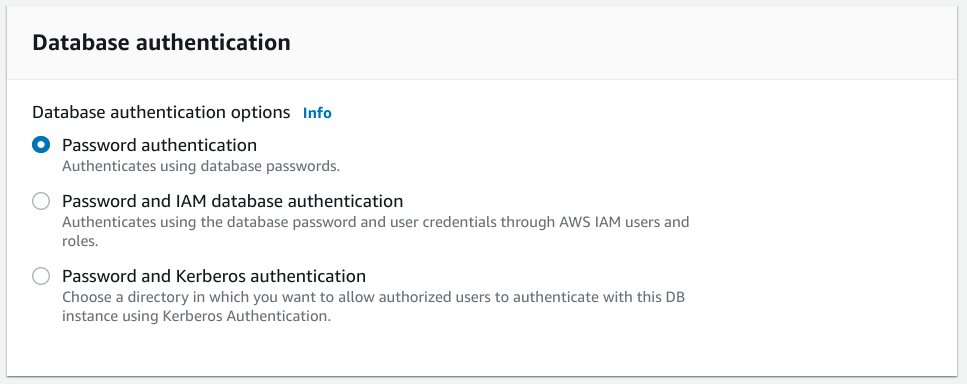The image size is (967, 384).
Task: Click the 'Database authentication' section heading
Action: point(162,43)
